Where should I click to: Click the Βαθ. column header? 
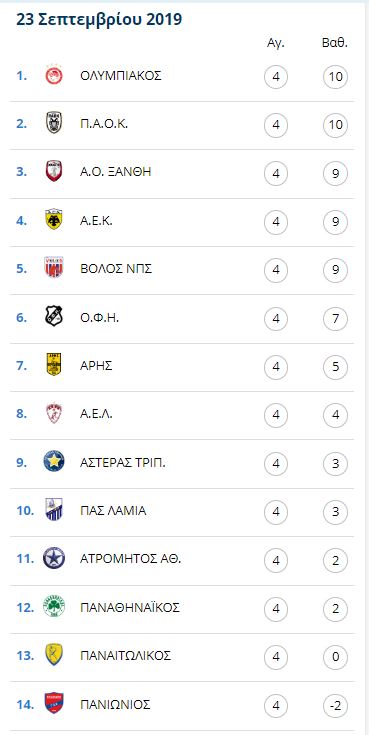click(x=335, y=44)
